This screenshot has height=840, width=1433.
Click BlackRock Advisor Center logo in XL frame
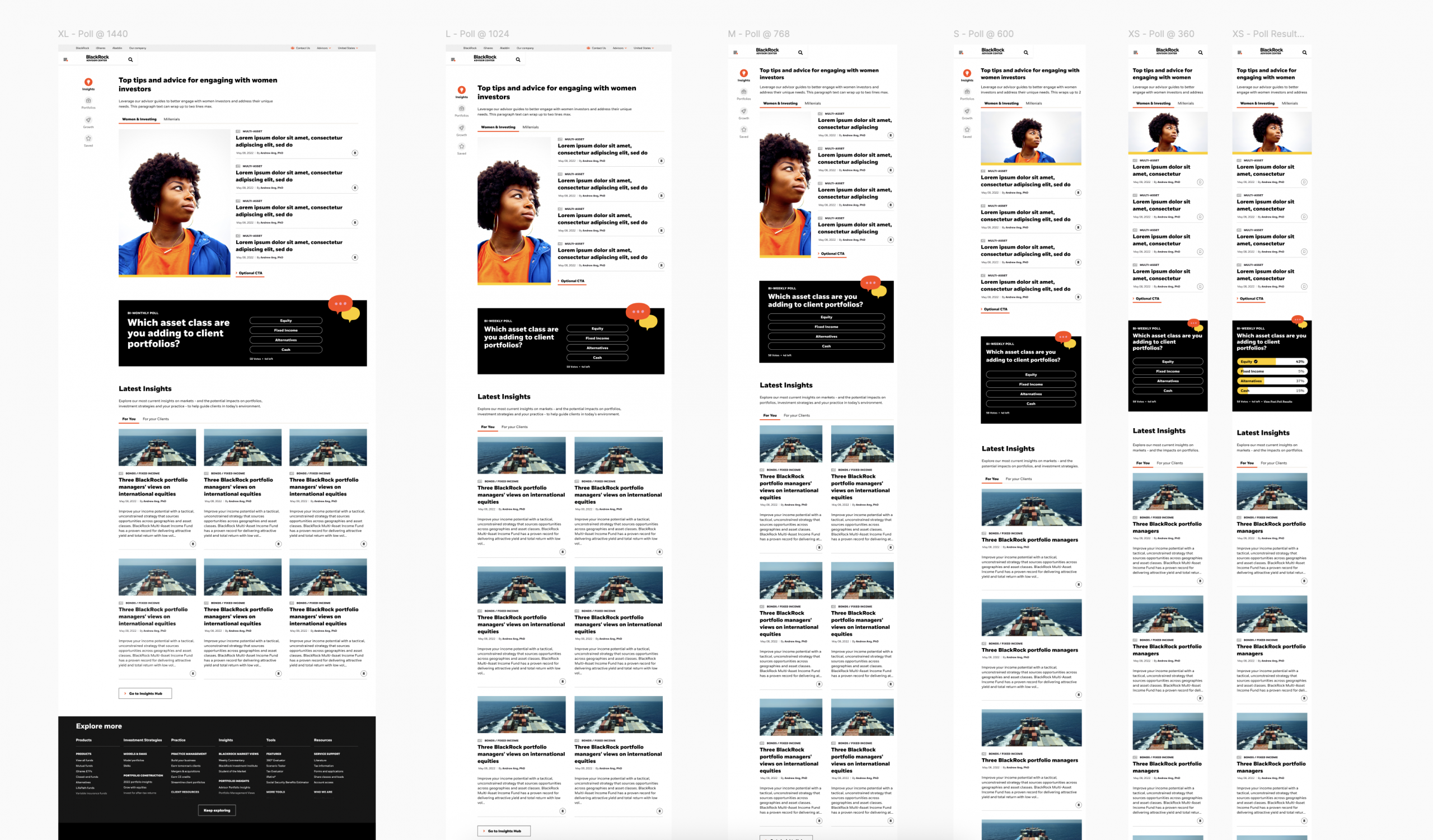coord(97,58)
